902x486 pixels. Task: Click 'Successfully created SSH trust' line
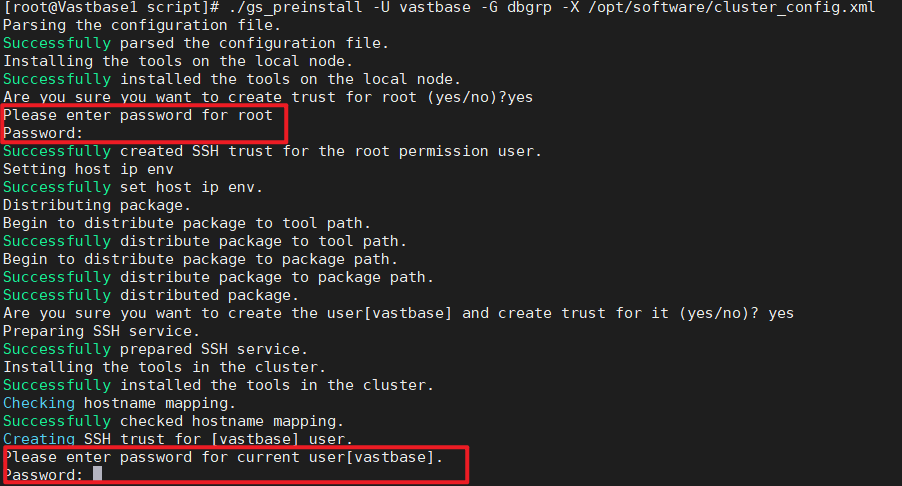click(x=272, y=151)
